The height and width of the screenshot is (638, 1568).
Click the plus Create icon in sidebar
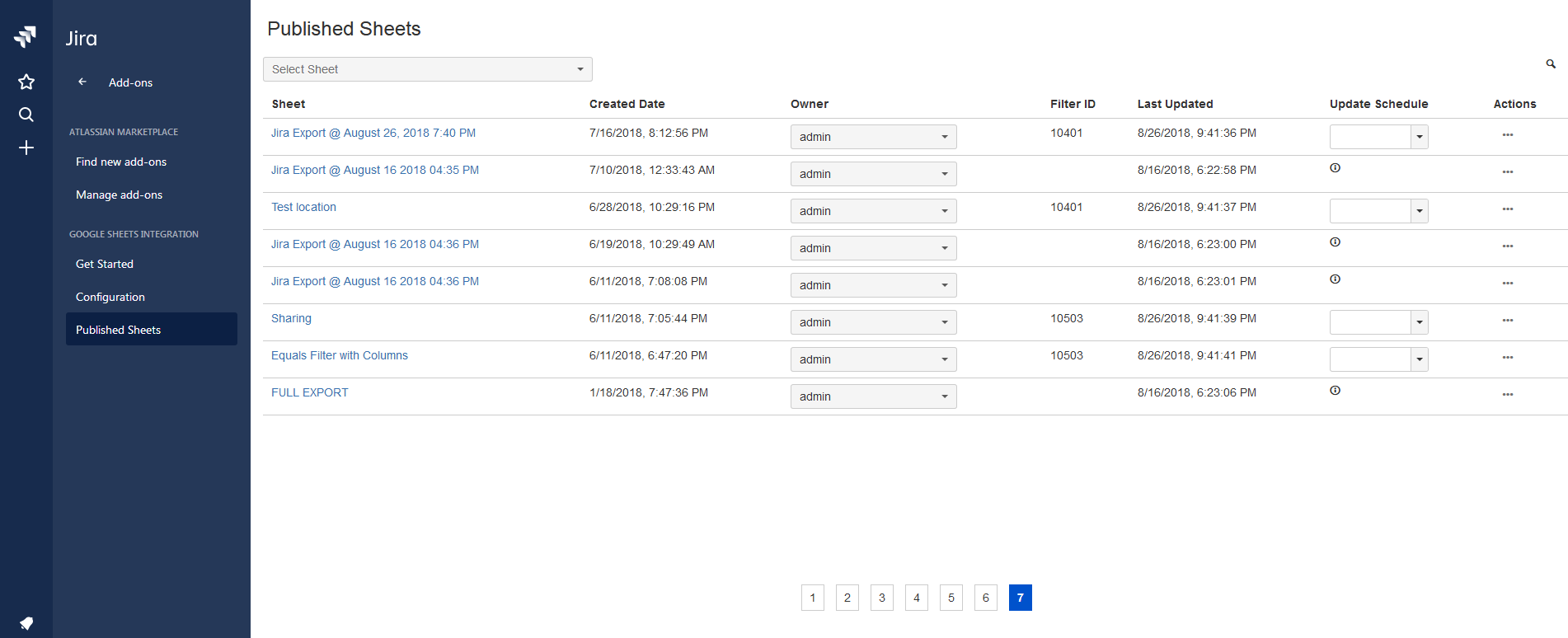[26, 148]
